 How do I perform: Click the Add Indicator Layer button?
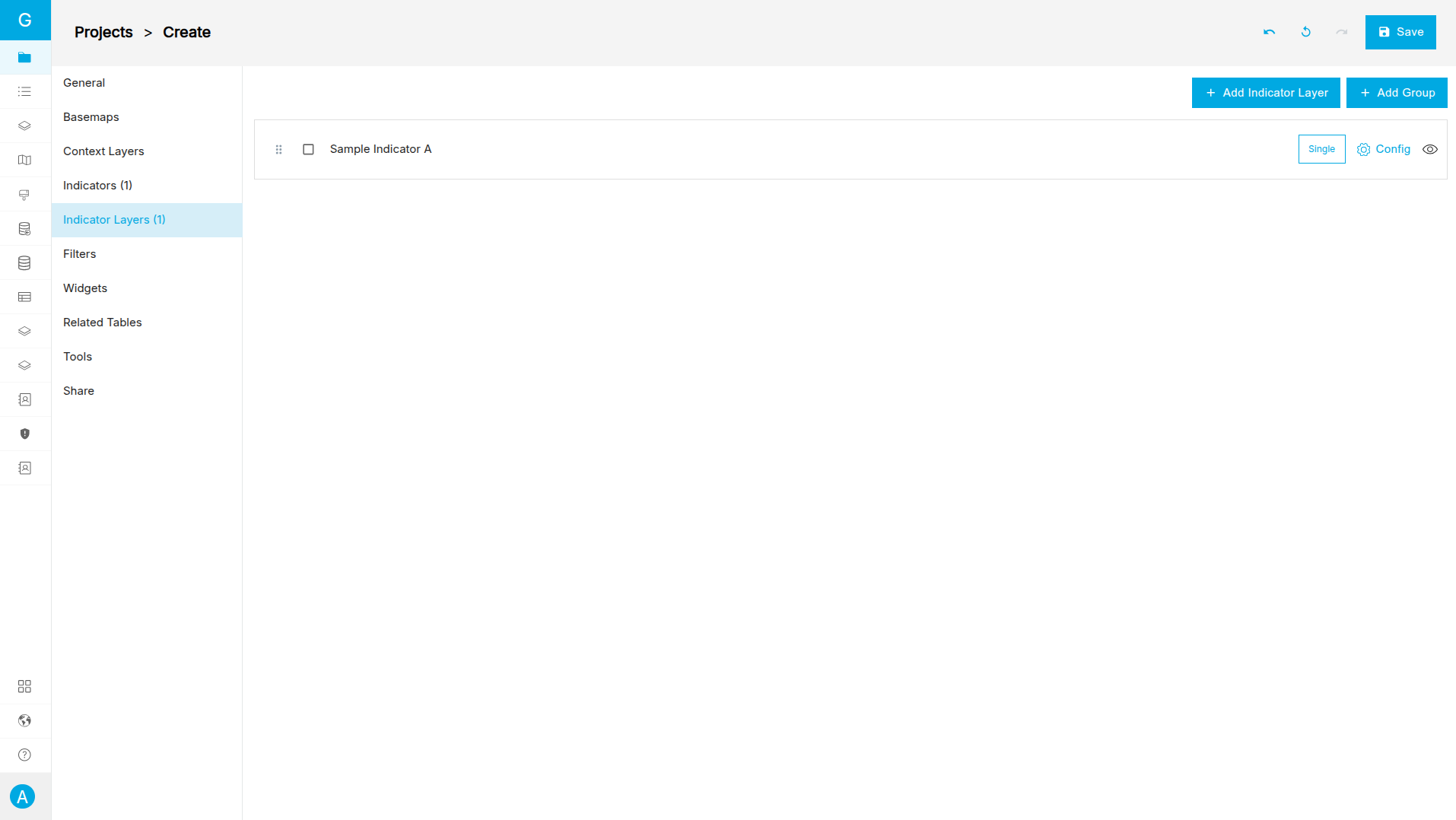coord(1266,93)
